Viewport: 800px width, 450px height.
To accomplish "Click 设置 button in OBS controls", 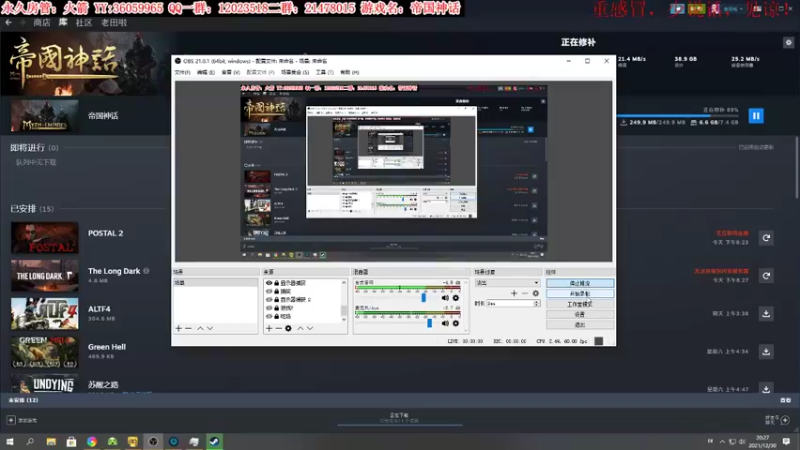I will [x=580, y=314].
